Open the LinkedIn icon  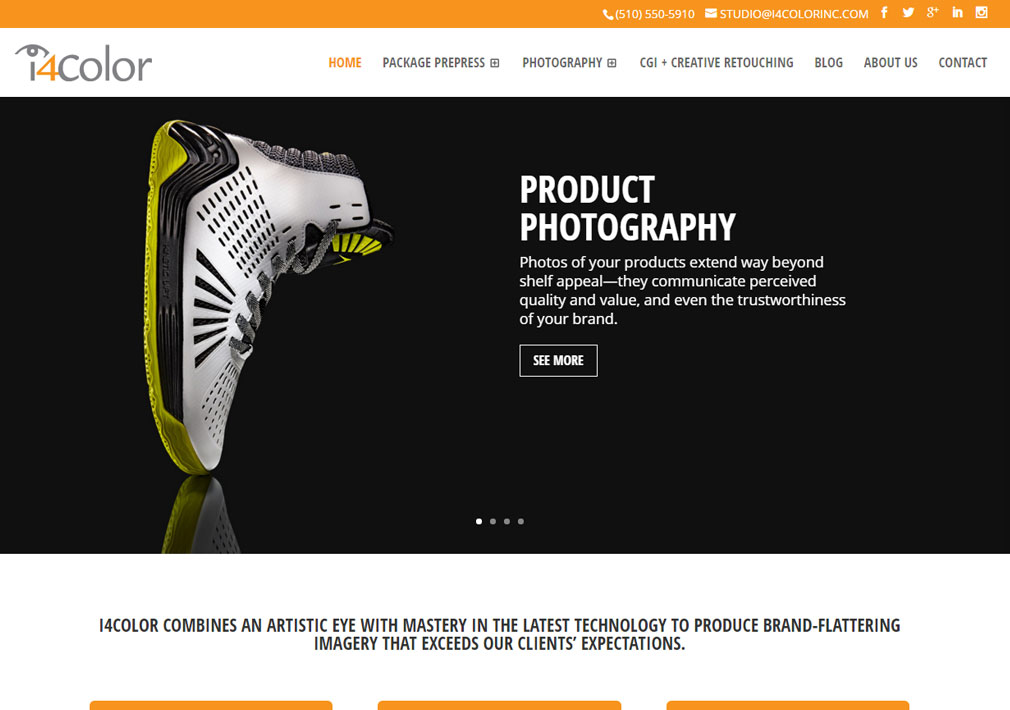pyautogui.click(x=958, y=12)
